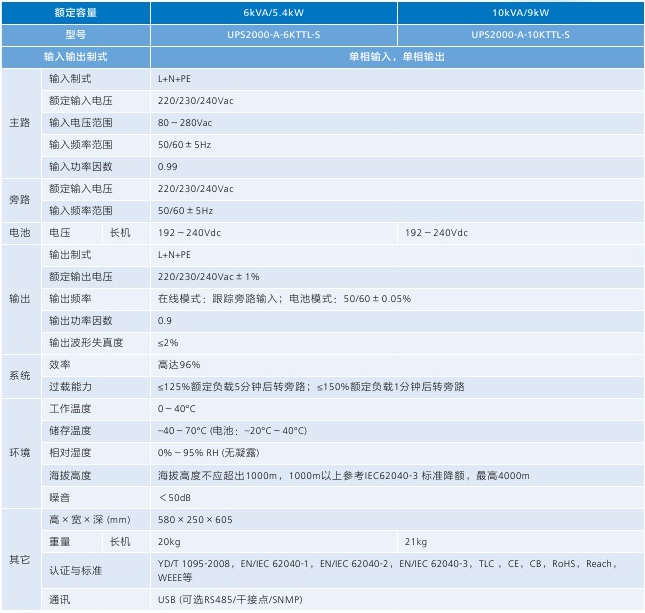
Task: Select the value 220/230/240Vac ± 1%
Action: coord(209,277)
